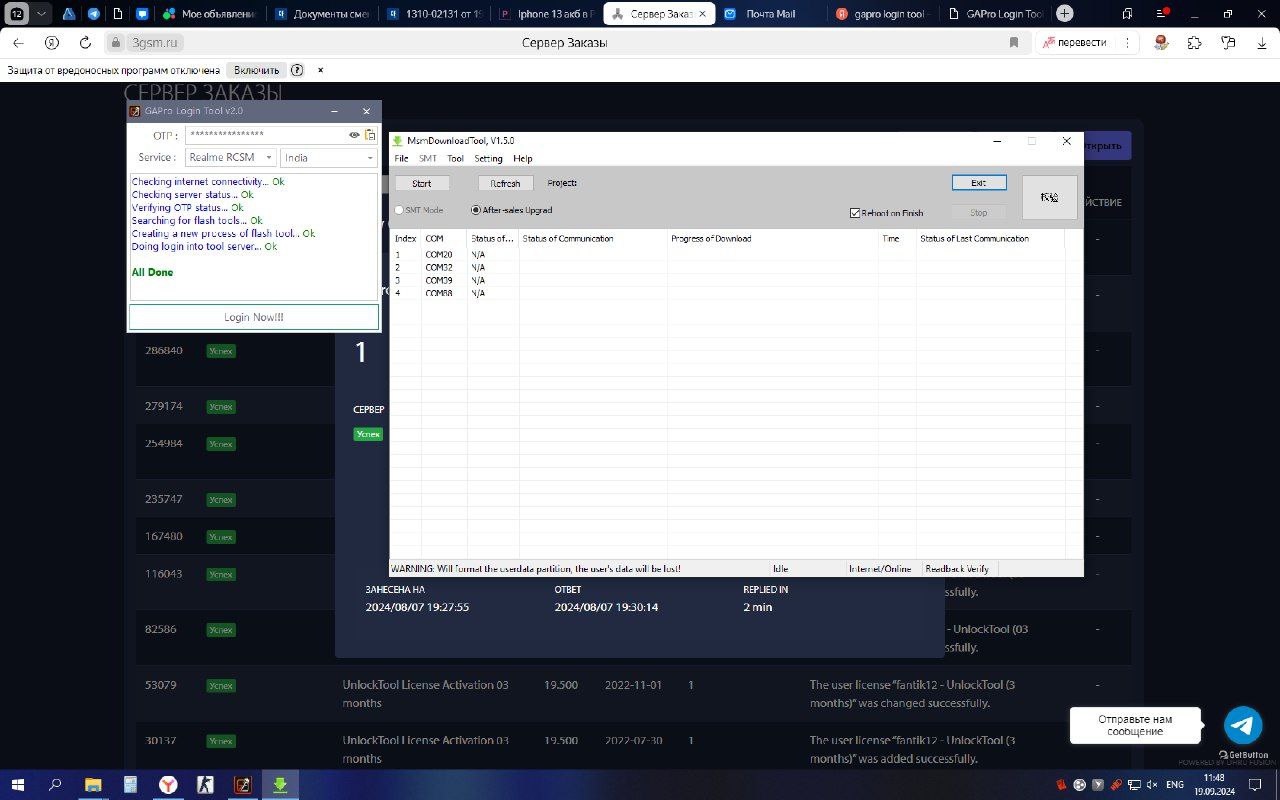Select the COM39 row in the port list
Viewport: 1280px width, 800px height.
pyautogui.click(x=728, y=281)
